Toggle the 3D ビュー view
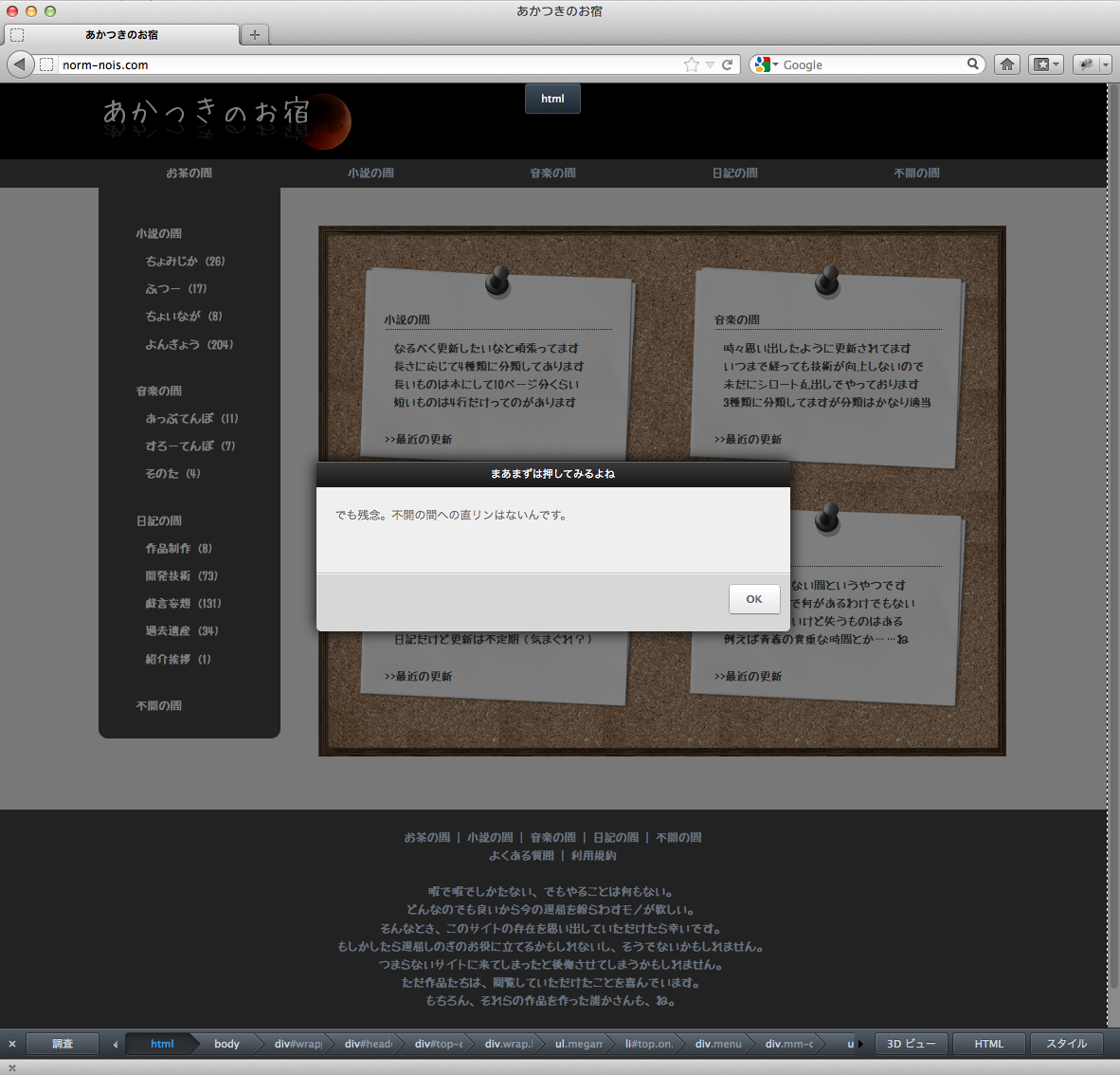 [911, 1044]
